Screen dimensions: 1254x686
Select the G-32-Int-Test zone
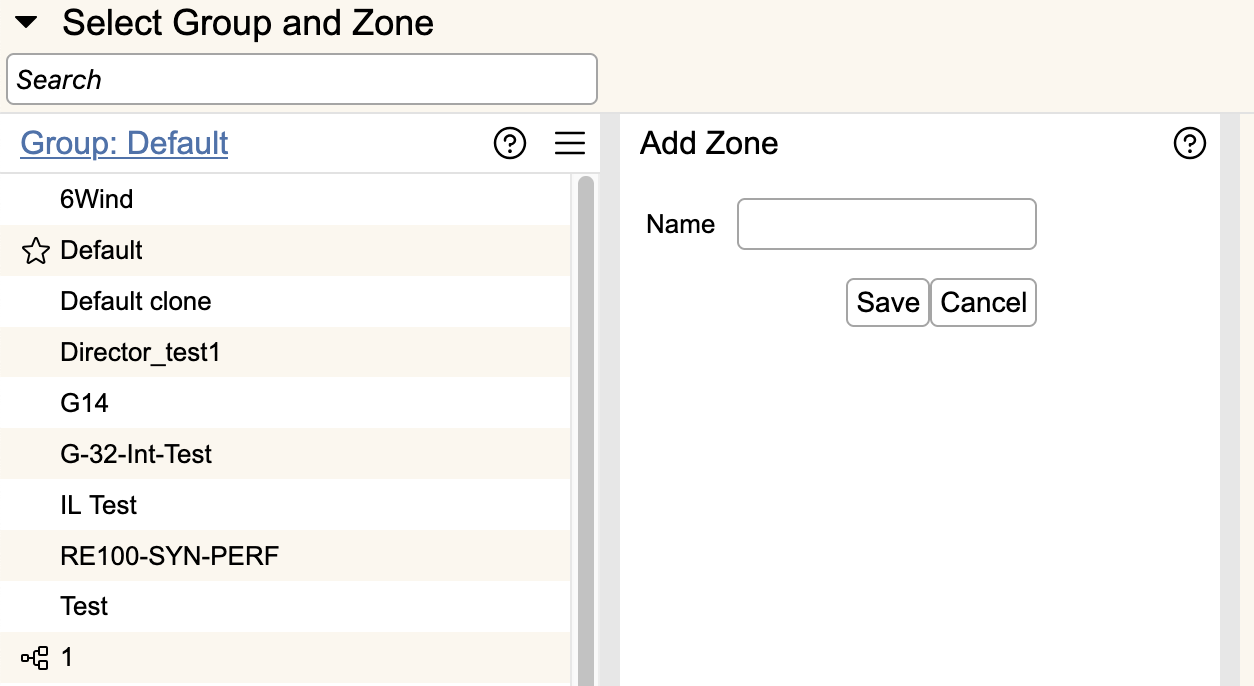click(x=285, y=454)
